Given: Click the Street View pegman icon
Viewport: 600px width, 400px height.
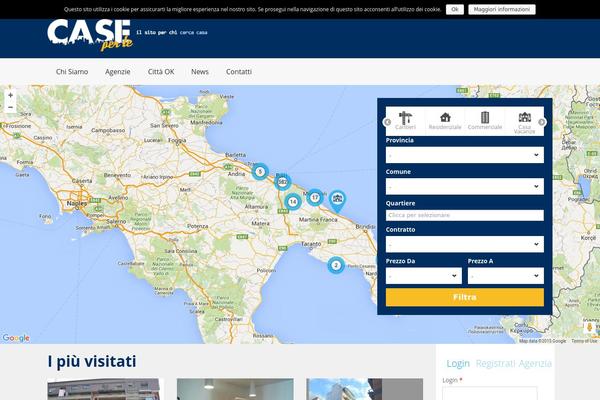Looking at the screenshot, I should pos(590,327).
